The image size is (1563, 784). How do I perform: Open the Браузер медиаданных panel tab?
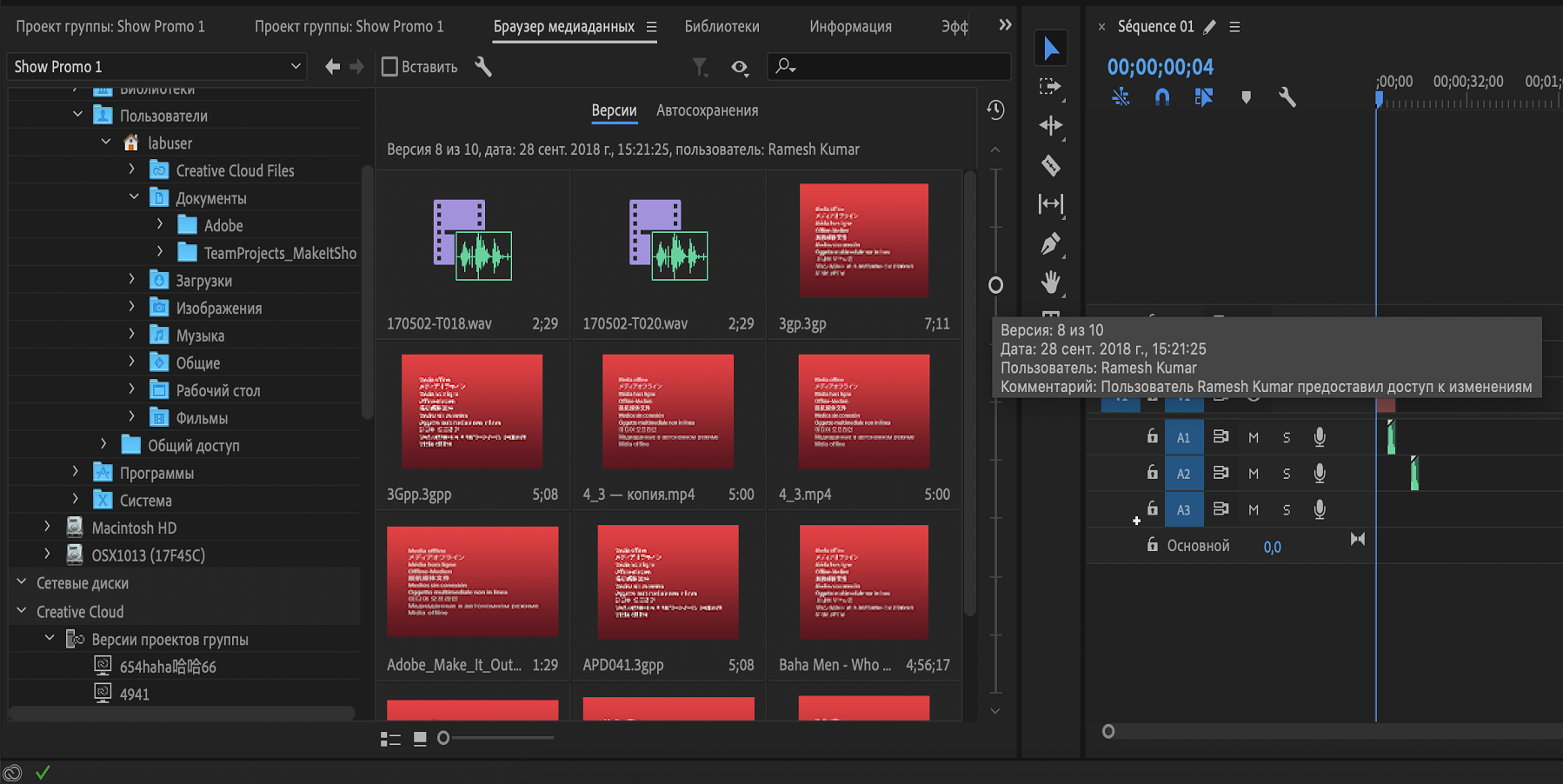pos(564,27)
